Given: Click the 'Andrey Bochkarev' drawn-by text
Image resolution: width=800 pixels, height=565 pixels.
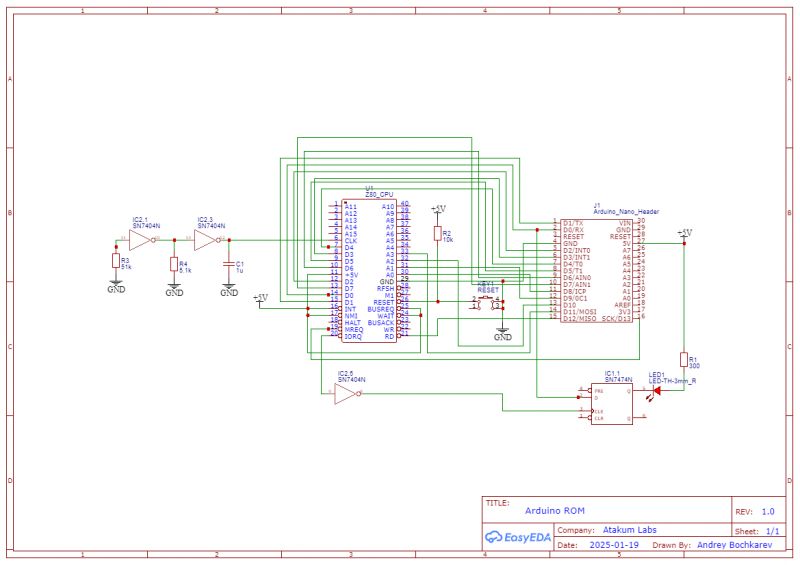Looking at the screenshot, I should 734,545.
